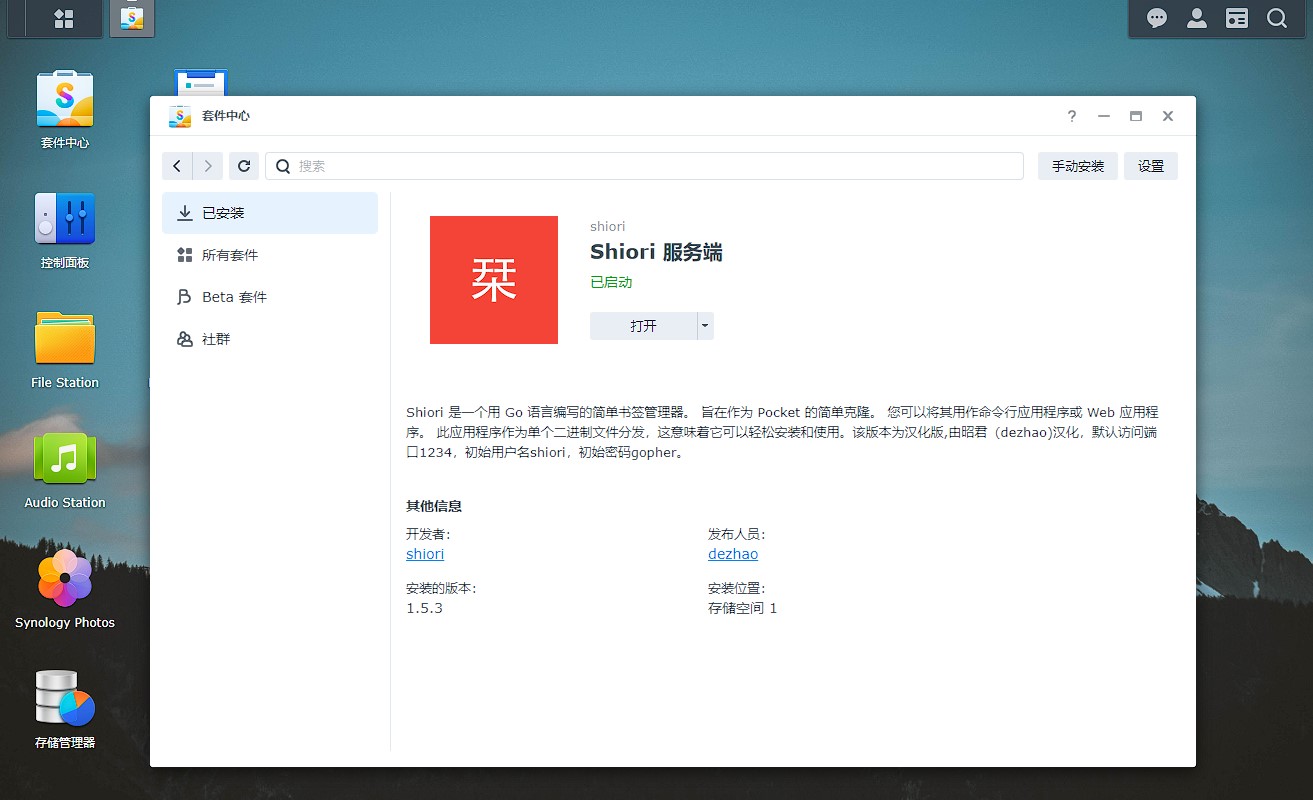Open the notifications chat bubble icon
This screenshot has height=800, width=1313.
[1157, 18]
